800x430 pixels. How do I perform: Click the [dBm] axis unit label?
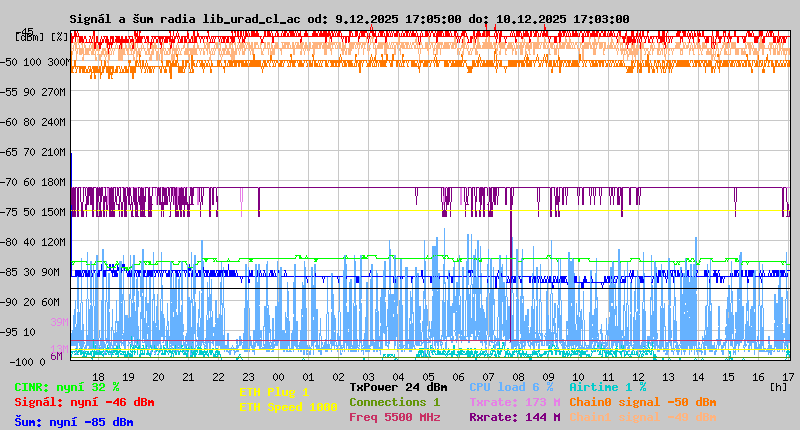(30, 36)
